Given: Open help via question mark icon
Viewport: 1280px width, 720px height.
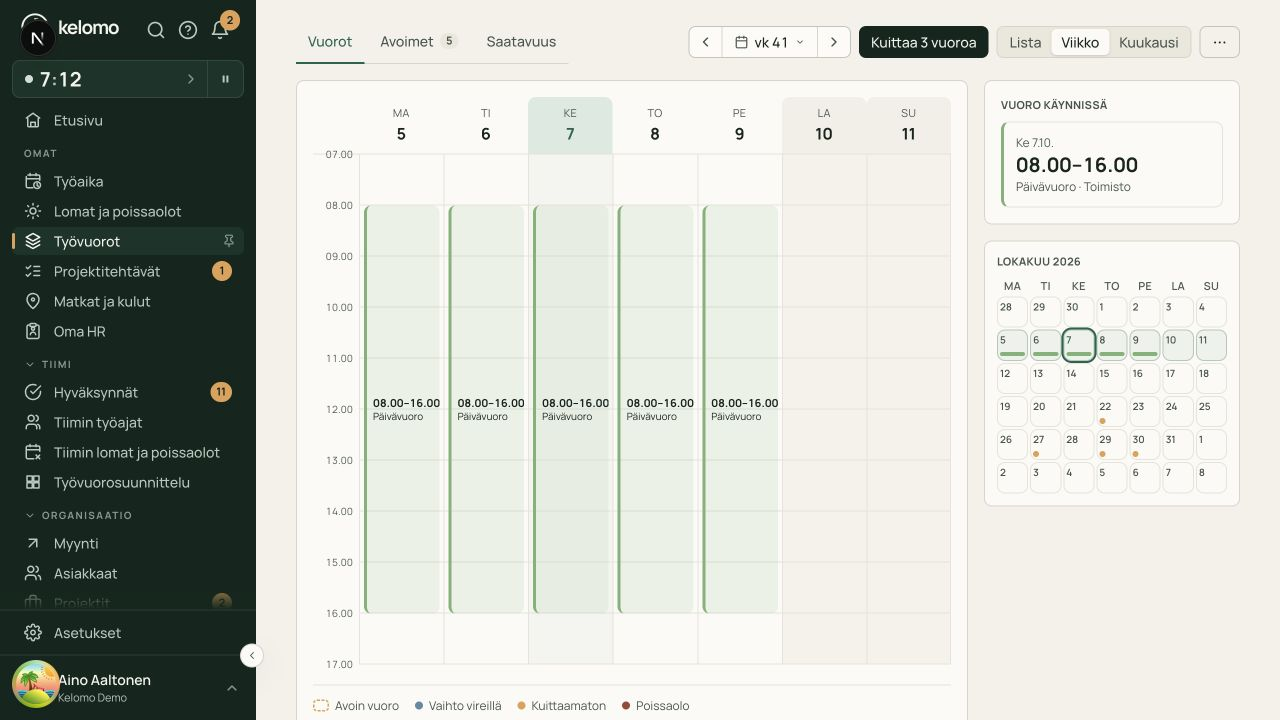Looking at the screenshot, I should click(188, 30).
